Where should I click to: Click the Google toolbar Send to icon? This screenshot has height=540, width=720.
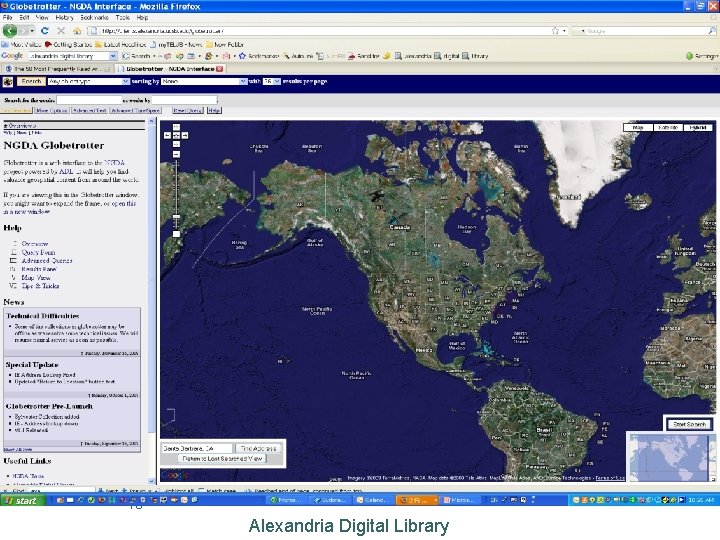coord(352,56)
